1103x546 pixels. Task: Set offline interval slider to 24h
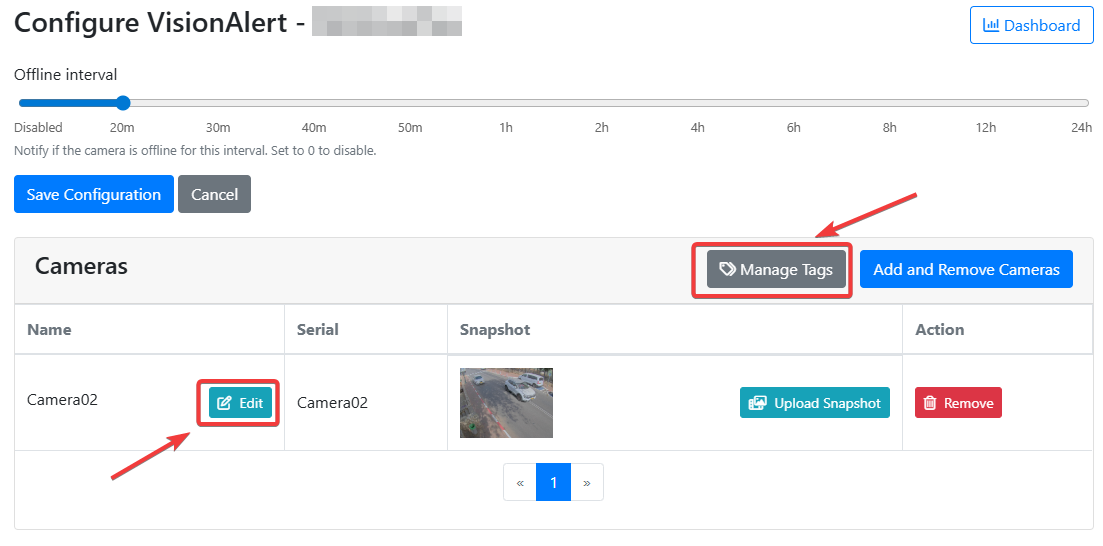pos(1082,103)
